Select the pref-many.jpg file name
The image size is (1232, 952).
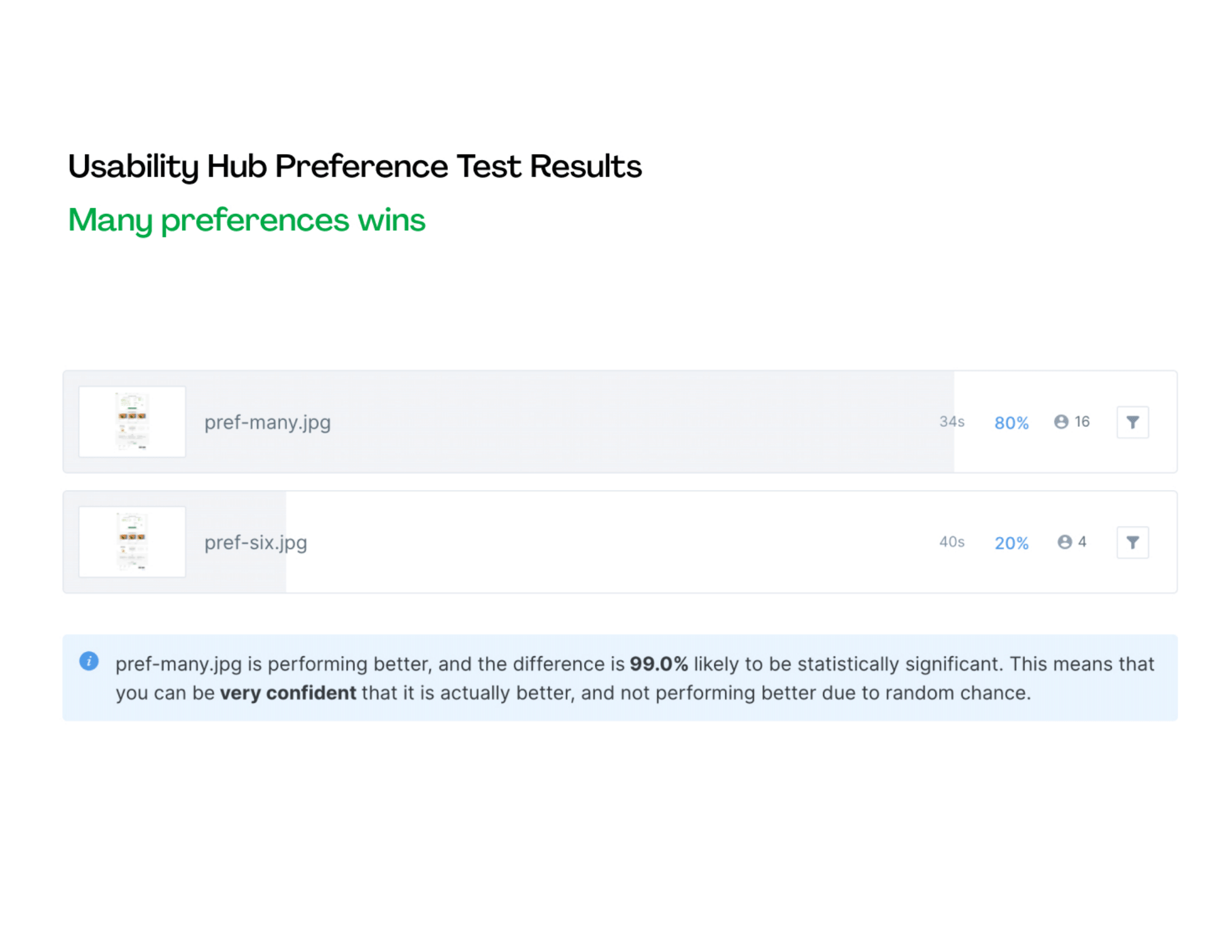[267, 422]
